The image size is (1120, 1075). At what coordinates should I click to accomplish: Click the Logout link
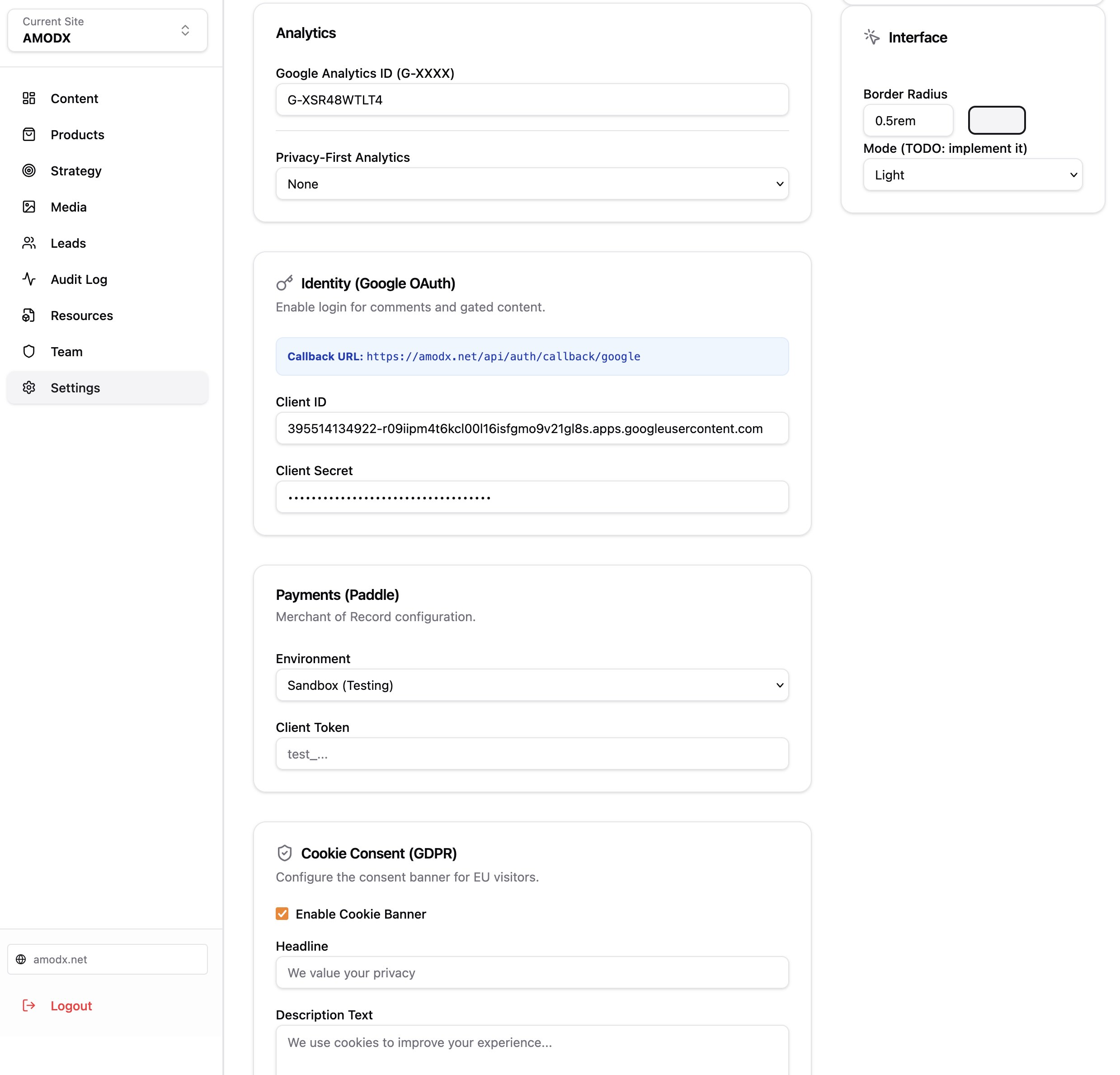tap(71, 1006)
